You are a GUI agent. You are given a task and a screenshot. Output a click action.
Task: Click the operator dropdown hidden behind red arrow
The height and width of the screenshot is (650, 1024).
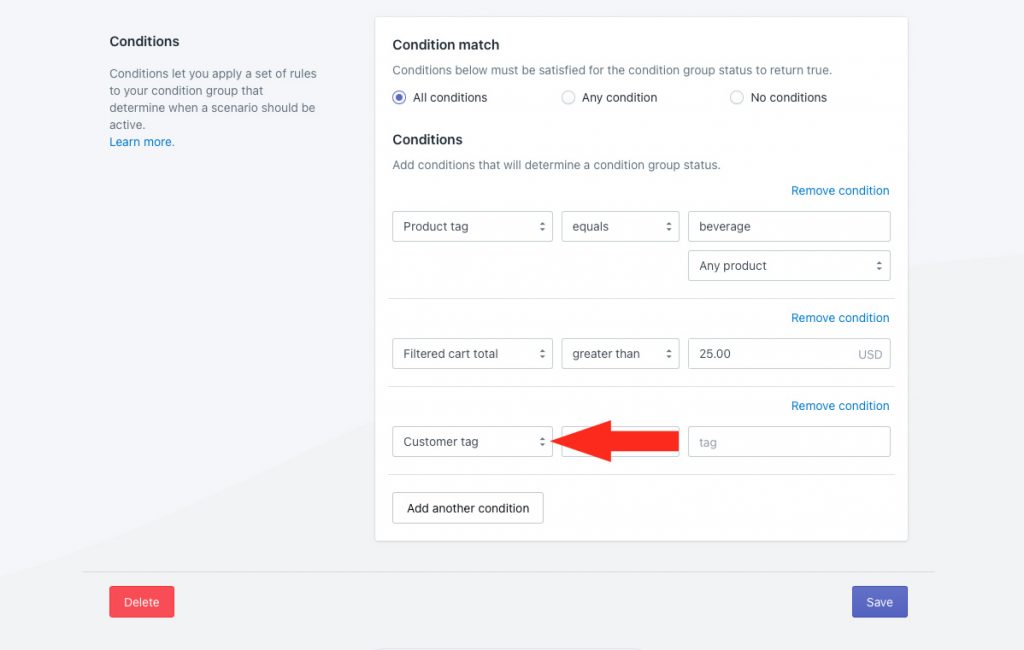(620, 442)
